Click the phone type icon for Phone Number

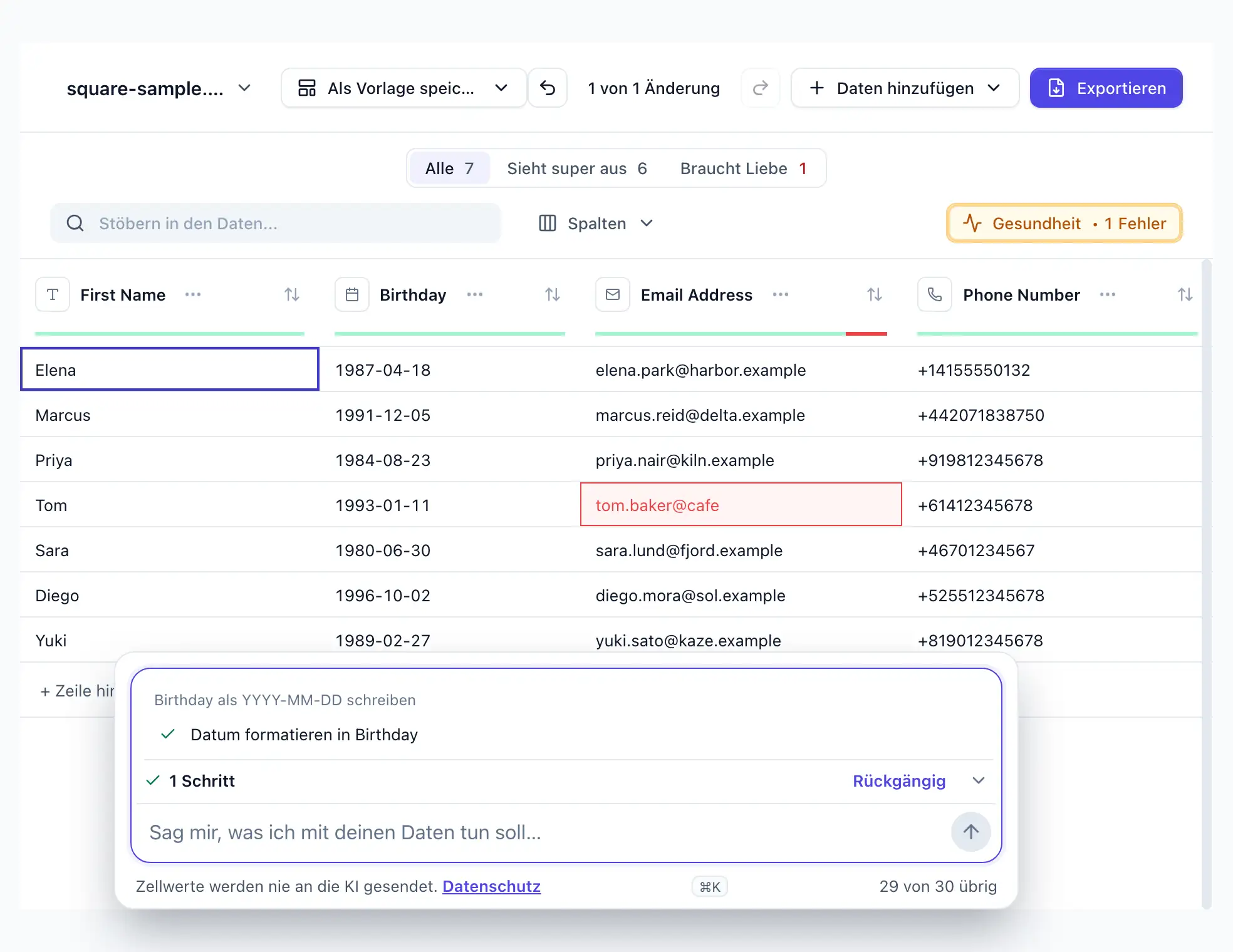click(935, 294)
